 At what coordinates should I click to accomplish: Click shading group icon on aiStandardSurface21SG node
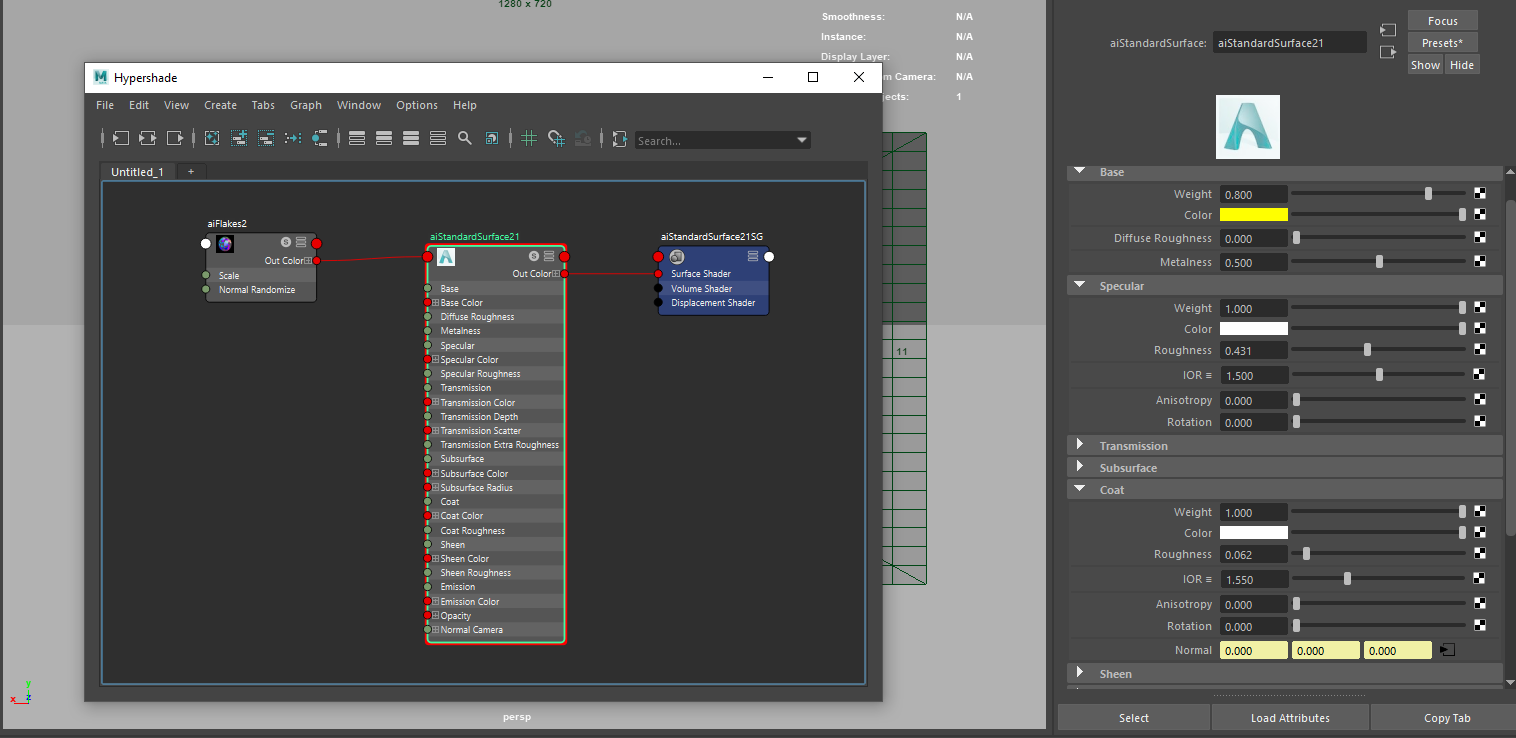pyautogui.click(x=677, y=257)
